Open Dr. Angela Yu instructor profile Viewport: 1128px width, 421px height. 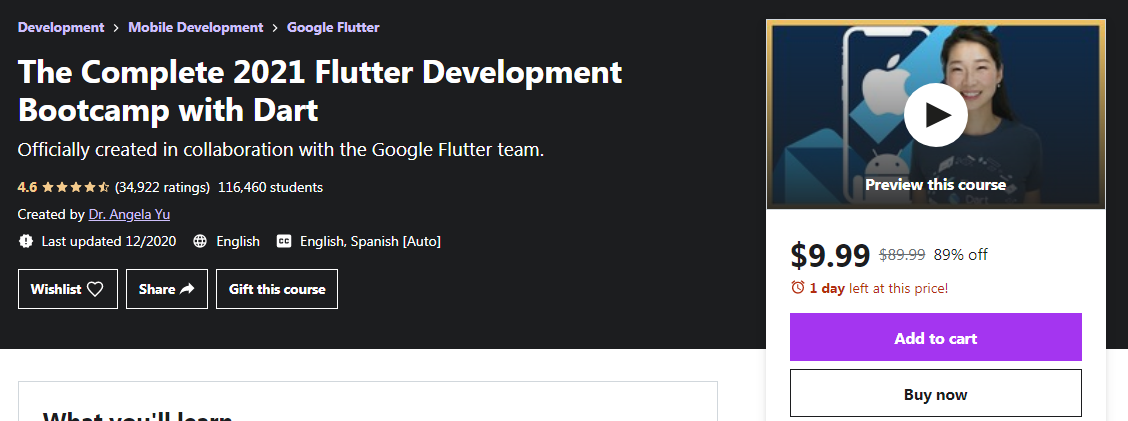(129, 214)
